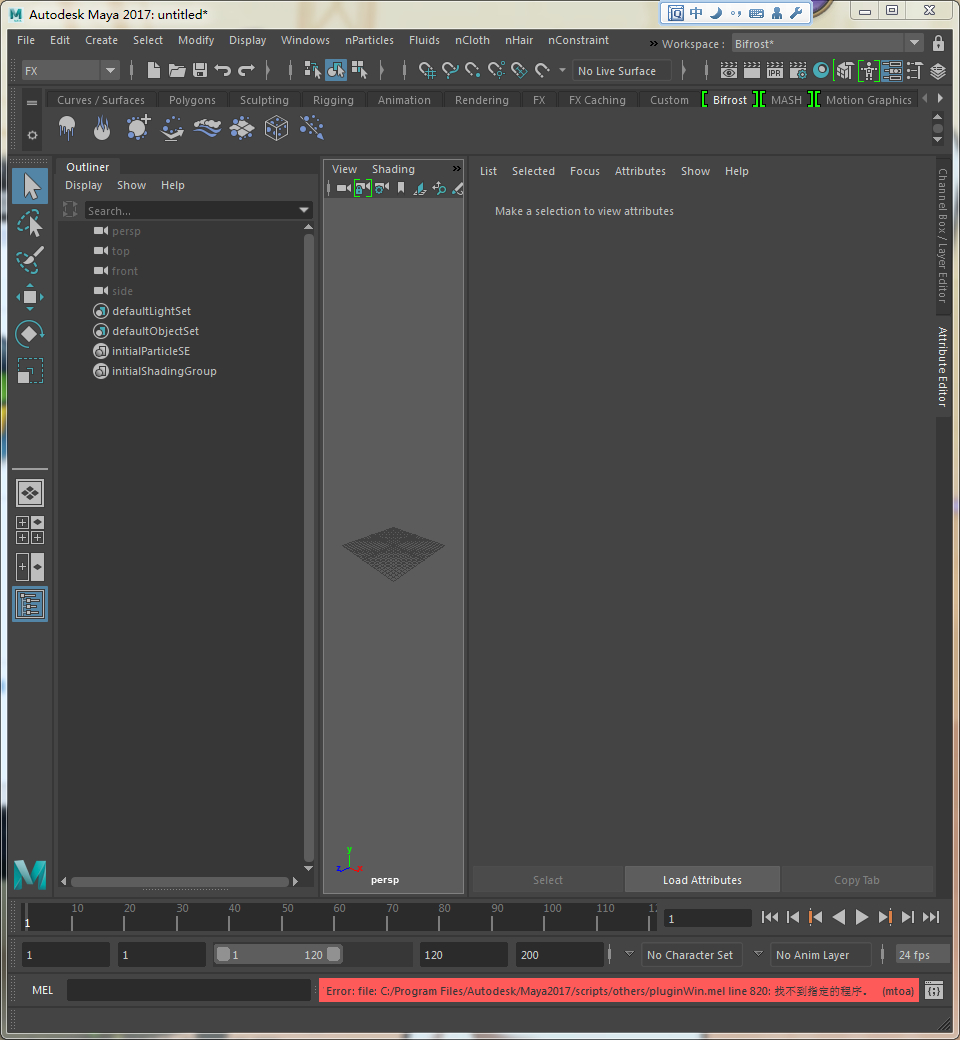The width and height of the screenshot is (960, 1040).
Task: Click the playback range slider bar
Action: [x=278, y=954]
